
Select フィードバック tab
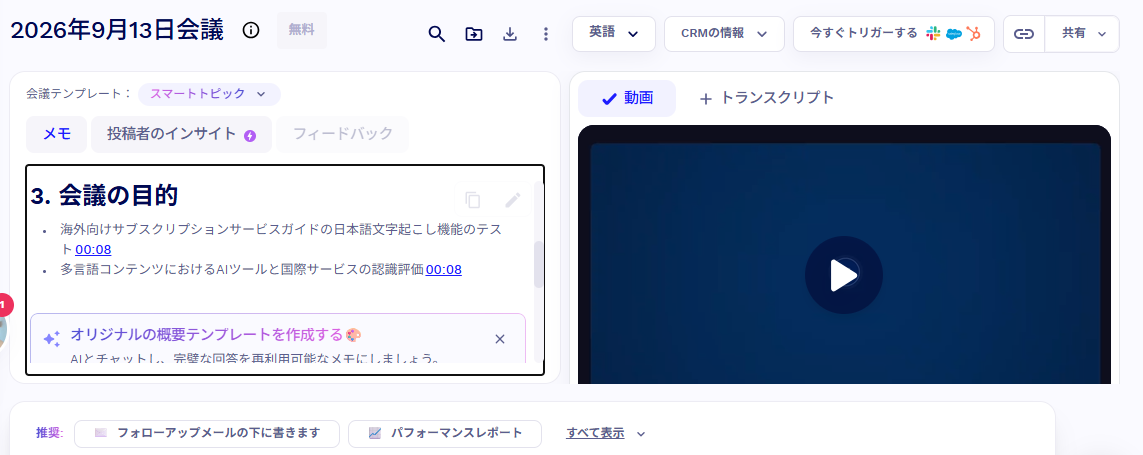[x=343, y=134]
